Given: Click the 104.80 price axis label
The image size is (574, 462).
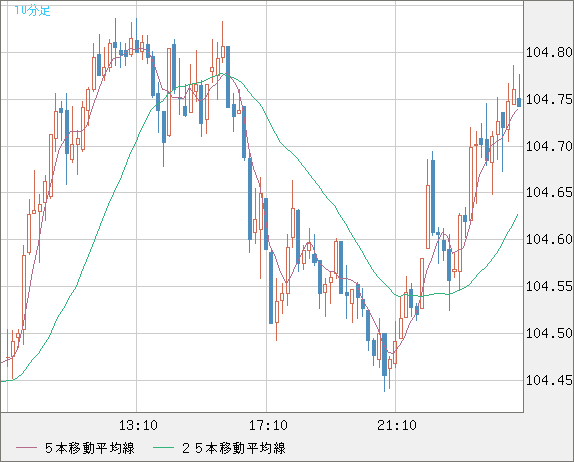Looking at the screenshot, I should (549, 52).
